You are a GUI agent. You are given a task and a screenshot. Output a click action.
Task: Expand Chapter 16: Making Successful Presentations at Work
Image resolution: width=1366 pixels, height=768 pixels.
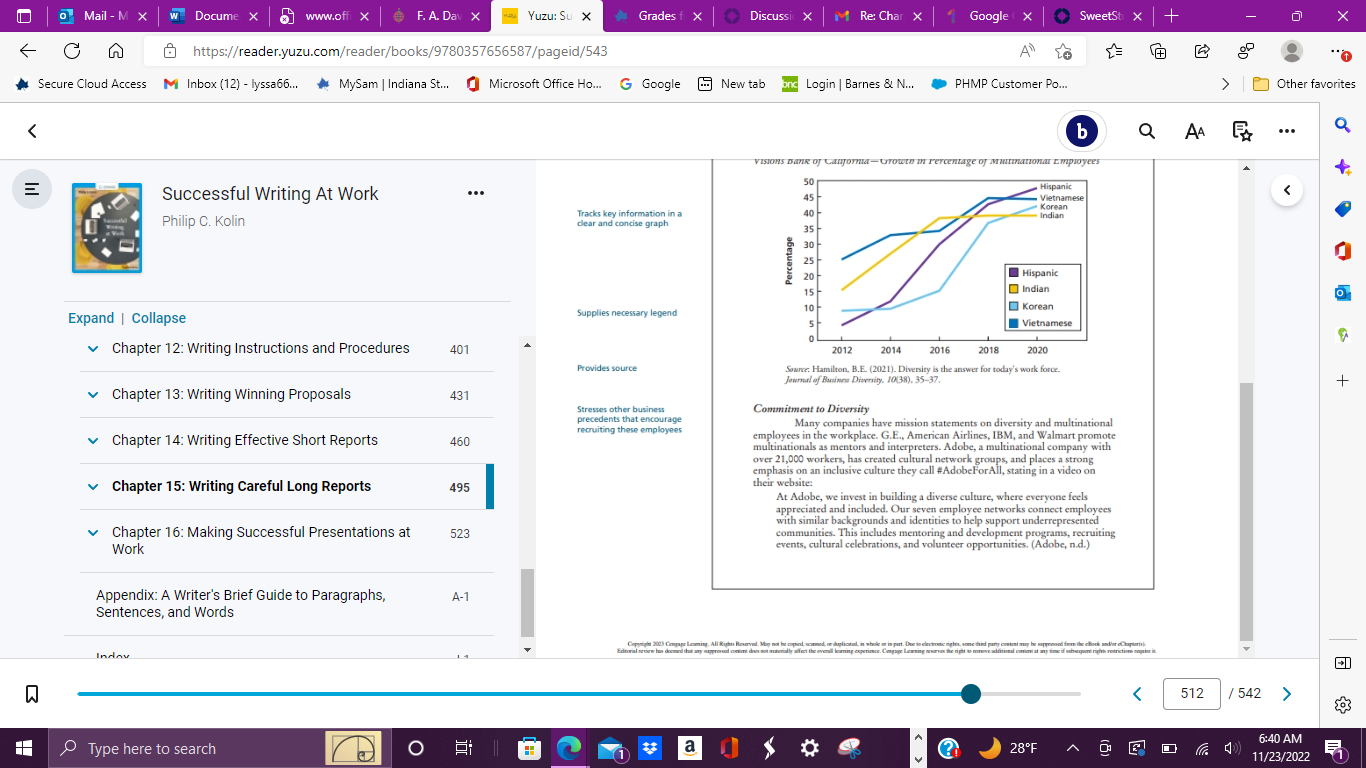tap(93, 533)
